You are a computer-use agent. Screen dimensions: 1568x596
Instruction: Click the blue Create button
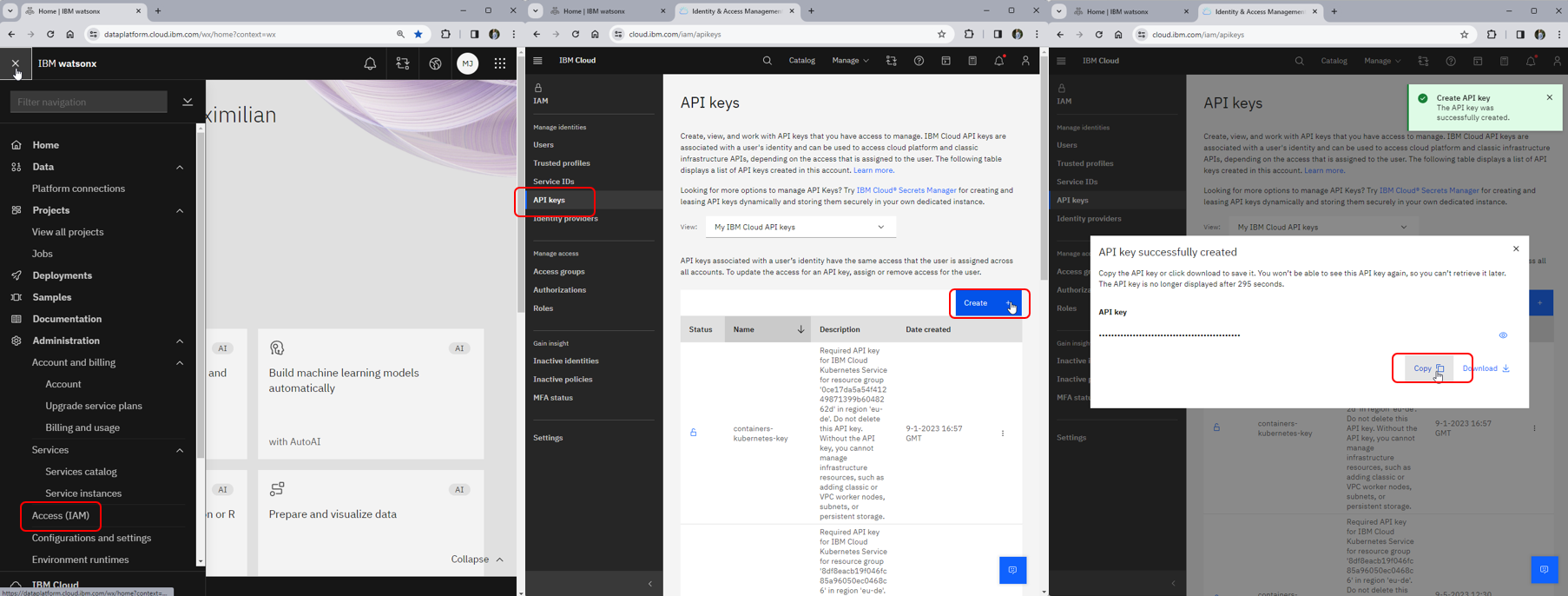[x=988, y=303]
